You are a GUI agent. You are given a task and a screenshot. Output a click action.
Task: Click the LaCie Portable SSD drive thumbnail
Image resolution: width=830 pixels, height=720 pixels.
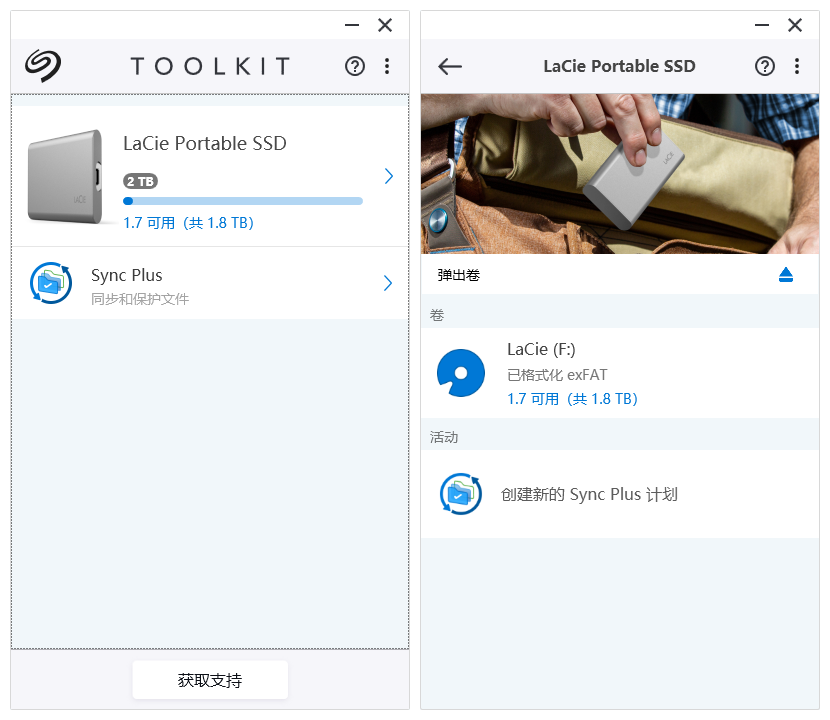(x=65, y=175)
